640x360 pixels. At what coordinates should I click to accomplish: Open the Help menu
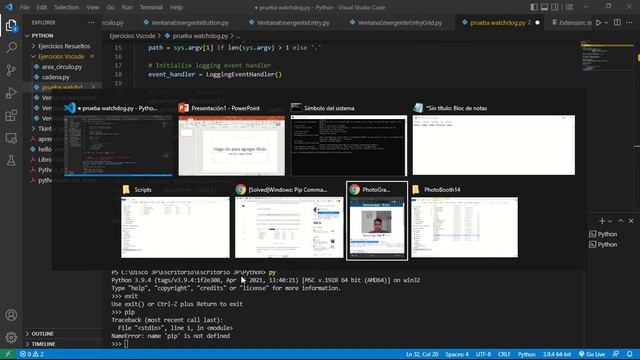point(176,7)
